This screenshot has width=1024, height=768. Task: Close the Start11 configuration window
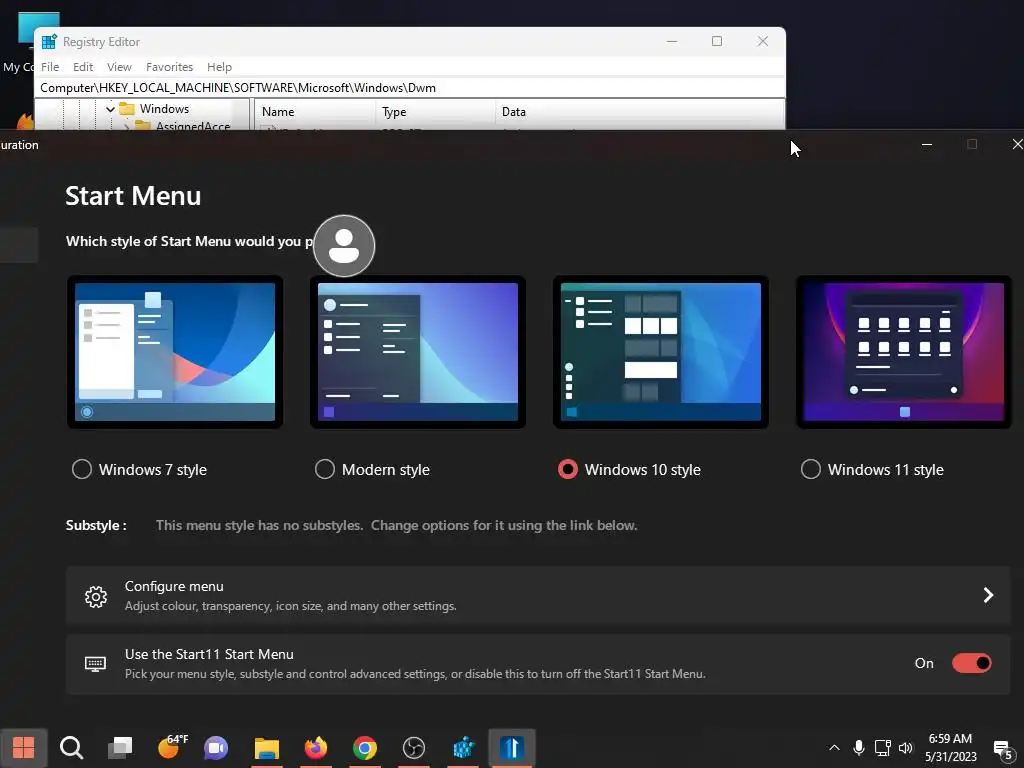pyautogui.click(x=1017, y=144)
